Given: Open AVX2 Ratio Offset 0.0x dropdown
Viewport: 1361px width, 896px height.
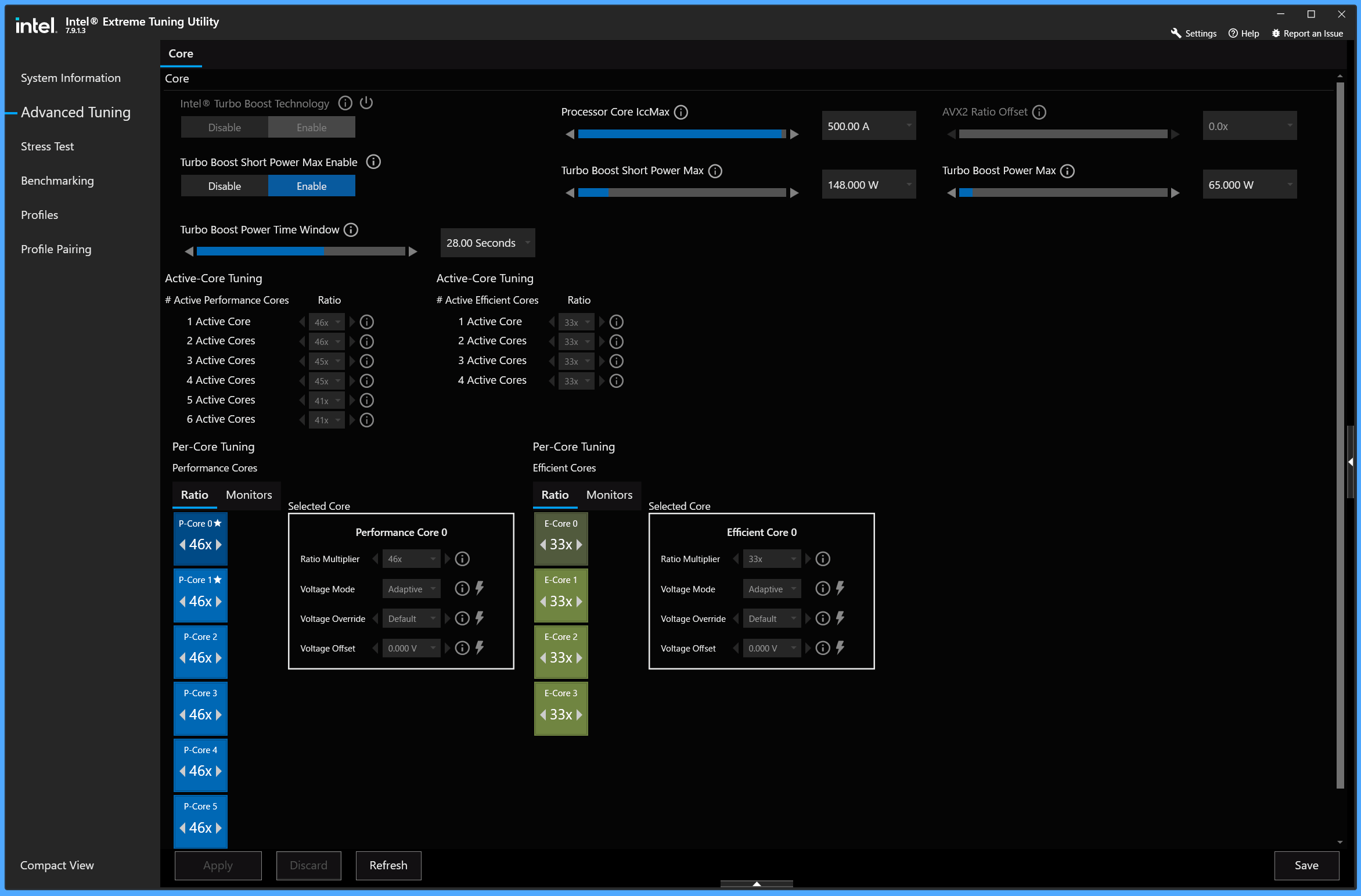Looking at the screenshot, I should pyautogui.click(x=1250, y=126).
